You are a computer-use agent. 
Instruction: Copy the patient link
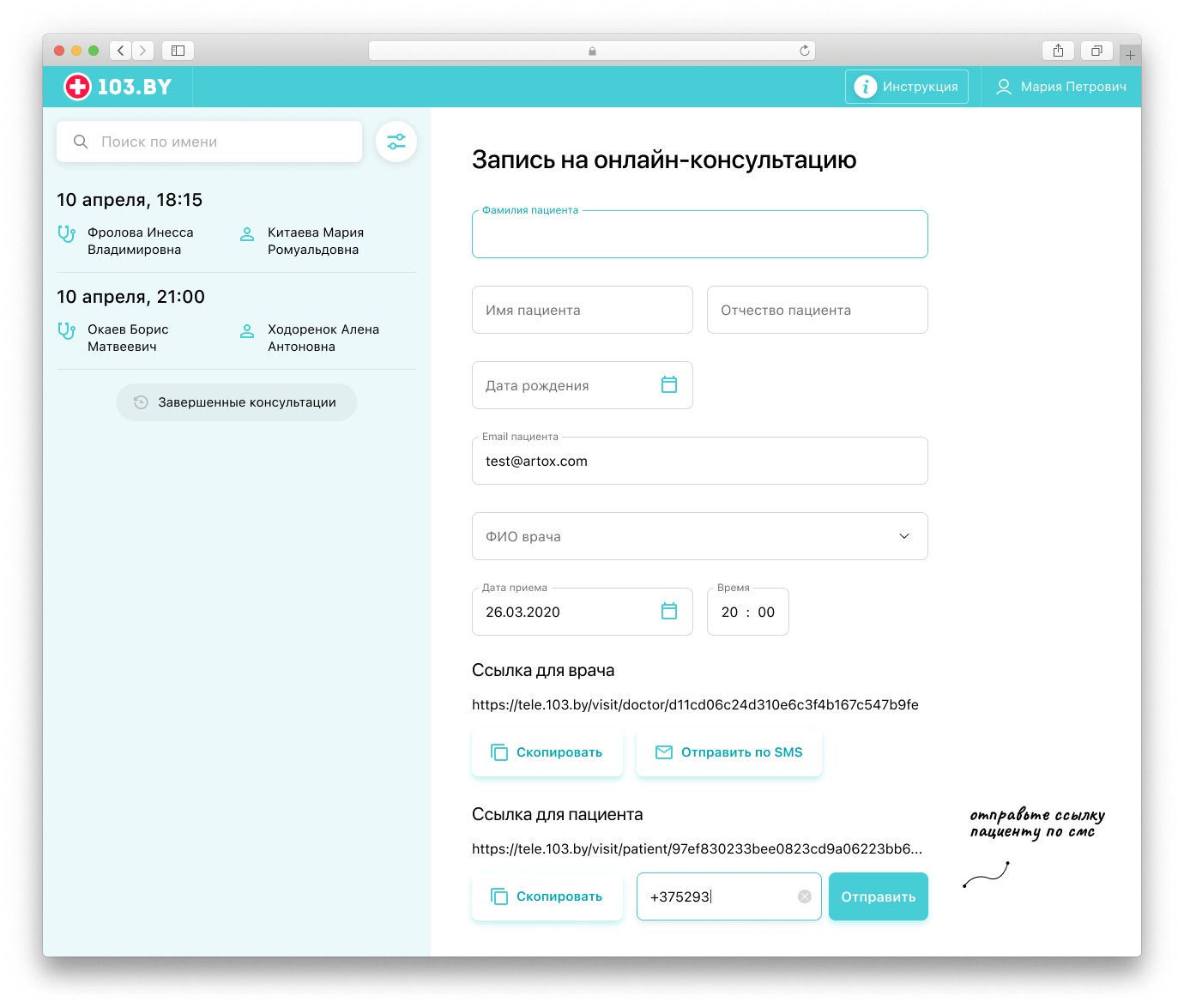pyautogui.click(x=547, y=896)
